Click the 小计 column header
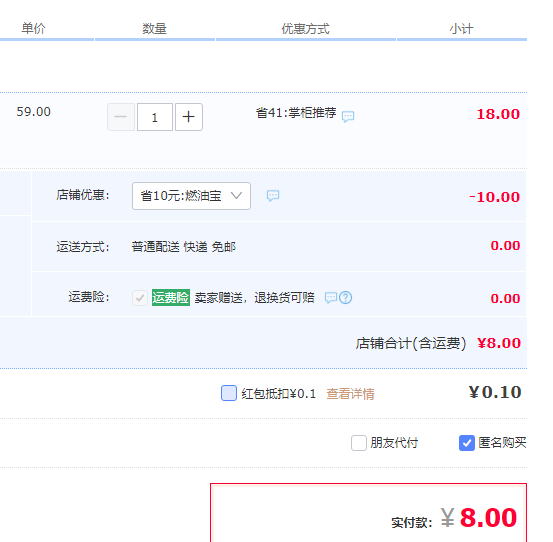This screenshot has width=553, height=542. [461, 29]
